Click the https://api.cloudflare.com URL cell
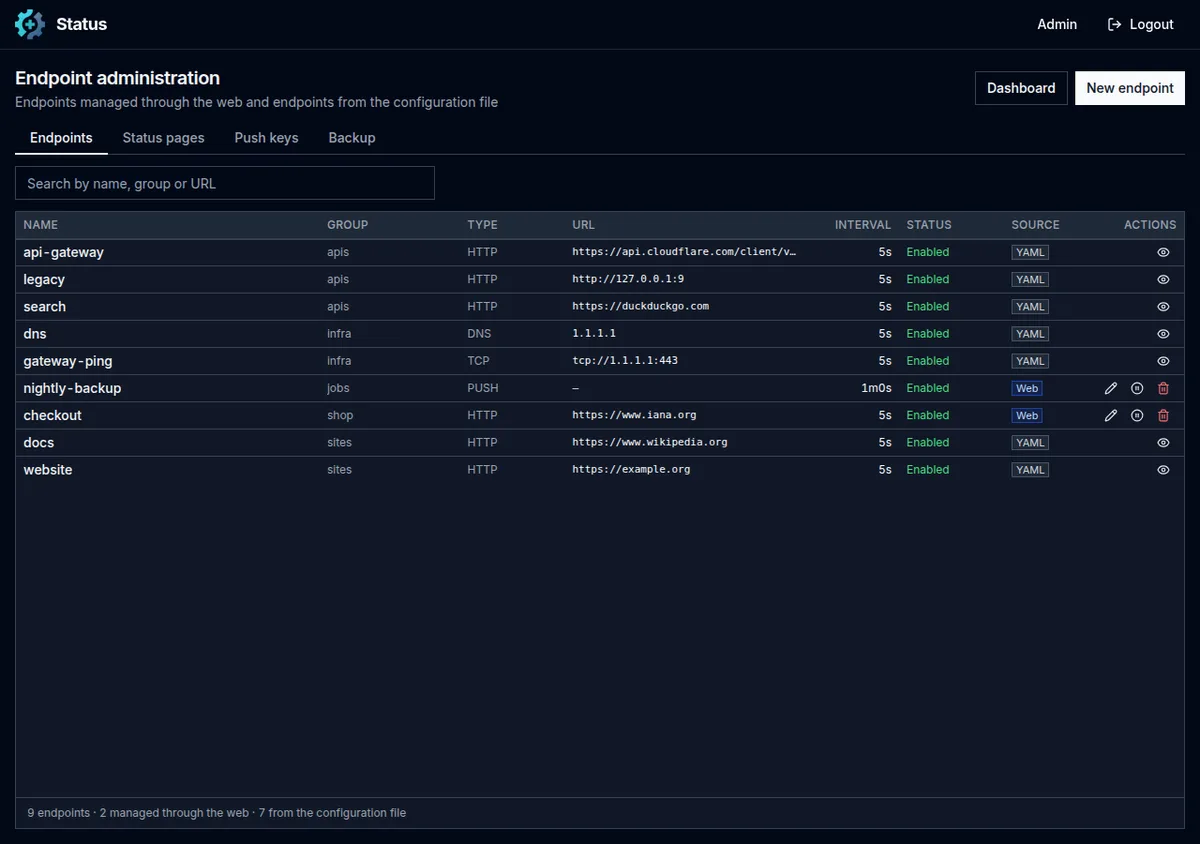The width and height of the screenshot is (1200, 844). [x=684, y=252]
